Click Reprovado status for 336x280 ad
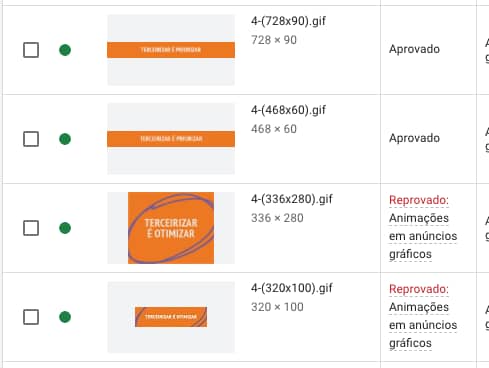489x368 pixels. tap(419, 200)
